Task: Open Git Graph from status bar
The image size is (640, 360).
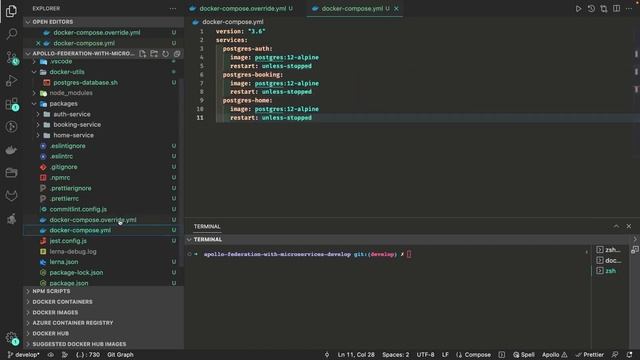Action: coord(120,355)
